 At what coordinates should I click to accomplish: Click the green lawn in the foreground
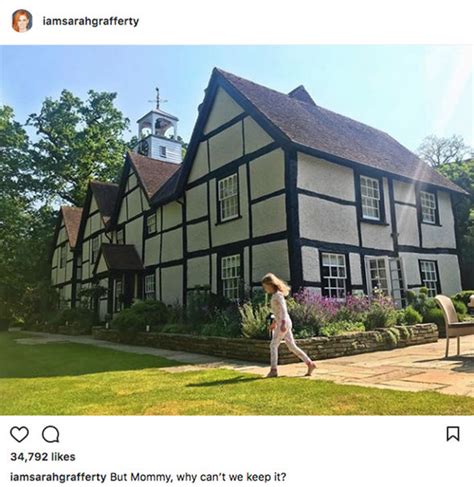(x=200, y=387)
